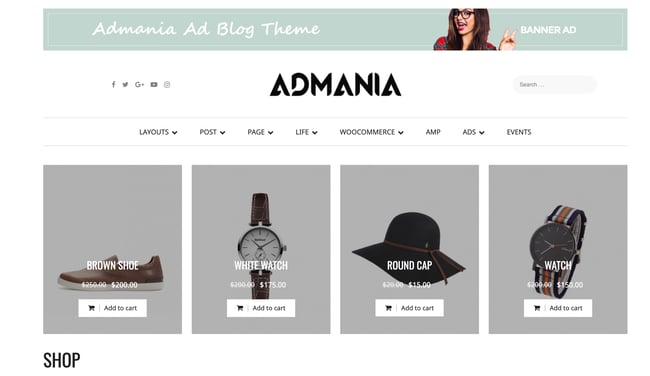650x376 pixels.
Task: Open the Instagram social icon
Action: pyautogui.click(x=167, y=85)
